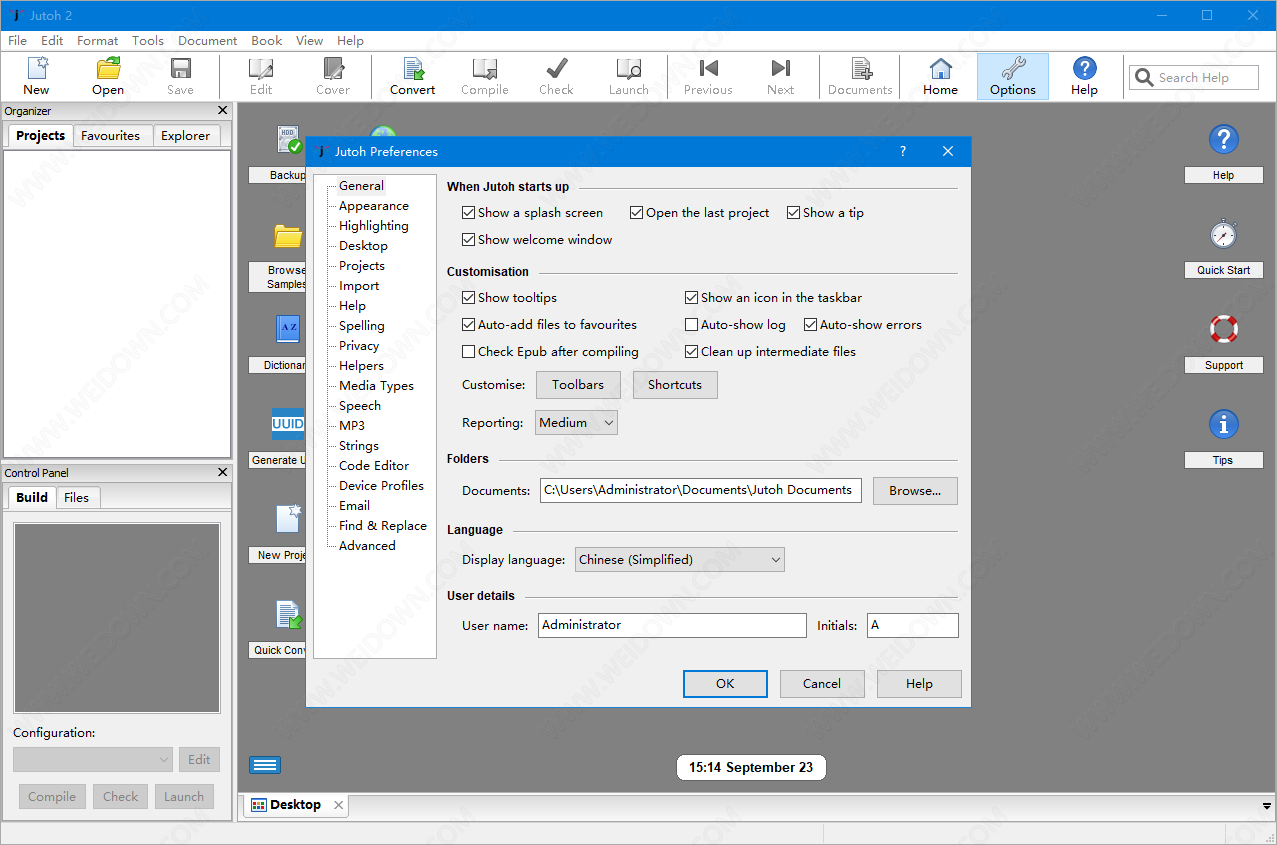Screen dimensions: 1277x845
Task: Open the Reporting dropdown set to Medium
Action: 577,423
